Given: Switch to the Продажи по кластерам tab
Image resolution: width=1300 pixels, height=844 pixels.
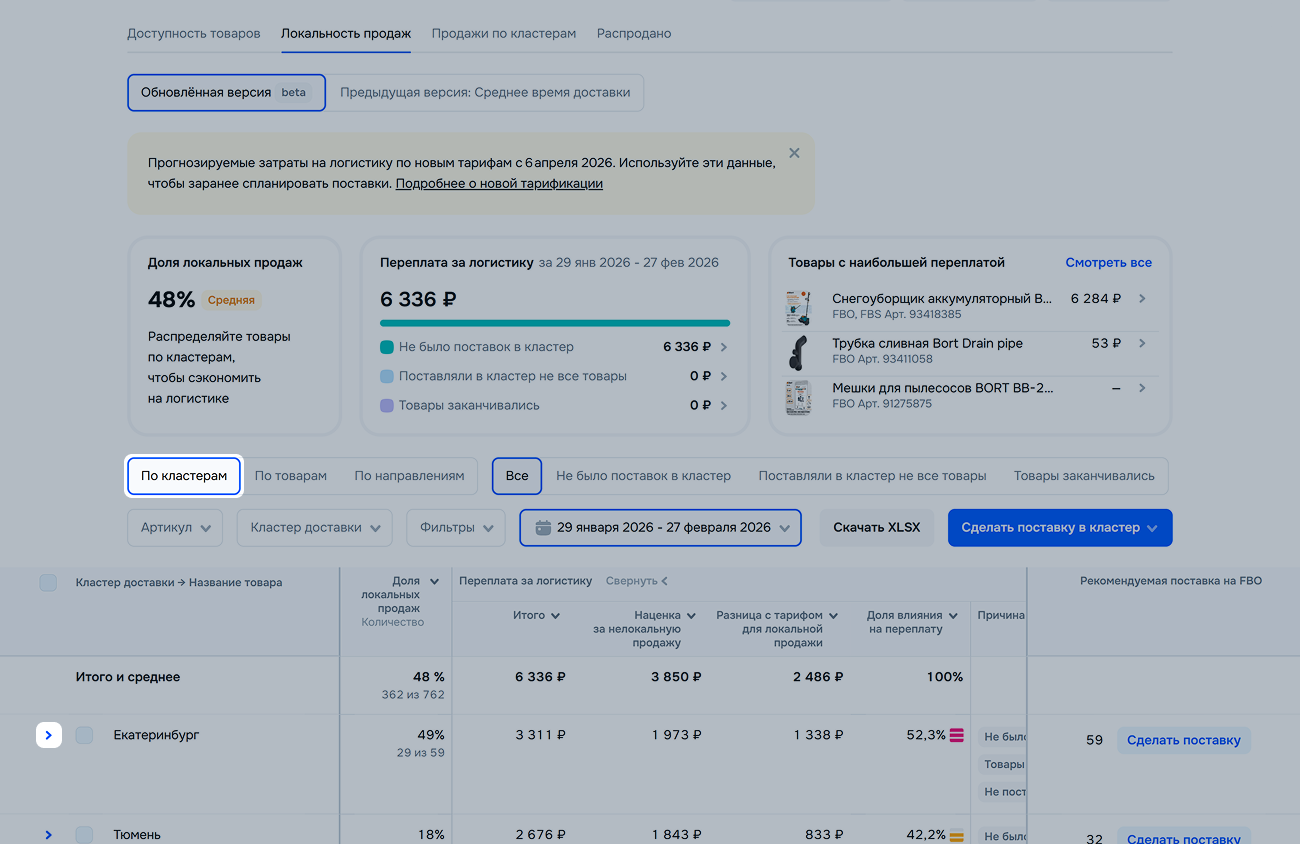Looking at the screenshot, I should [x=503, y=33].
